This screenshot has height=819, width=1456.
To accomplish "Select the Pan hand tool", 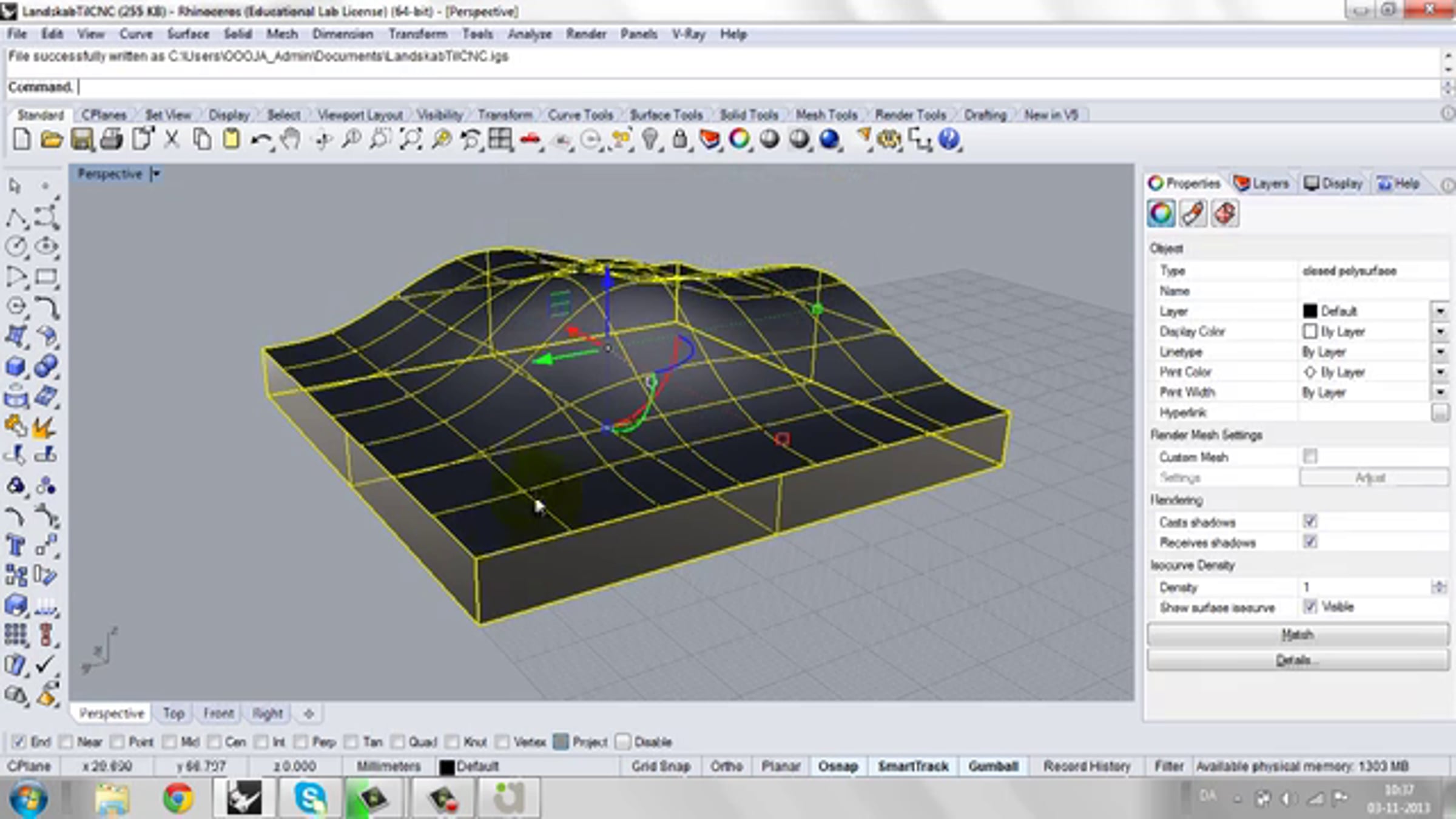I will point(291,140).
